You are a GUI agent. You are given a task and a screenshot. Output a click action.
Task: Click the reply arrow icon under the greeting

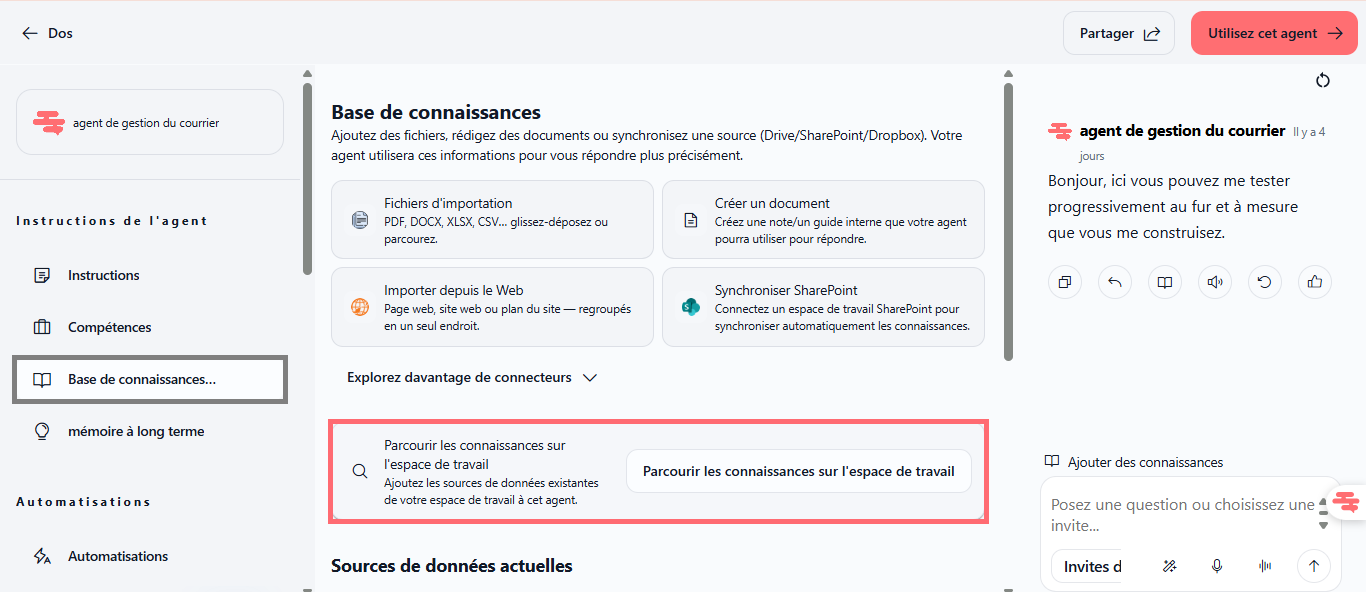tap(1115, 282)
